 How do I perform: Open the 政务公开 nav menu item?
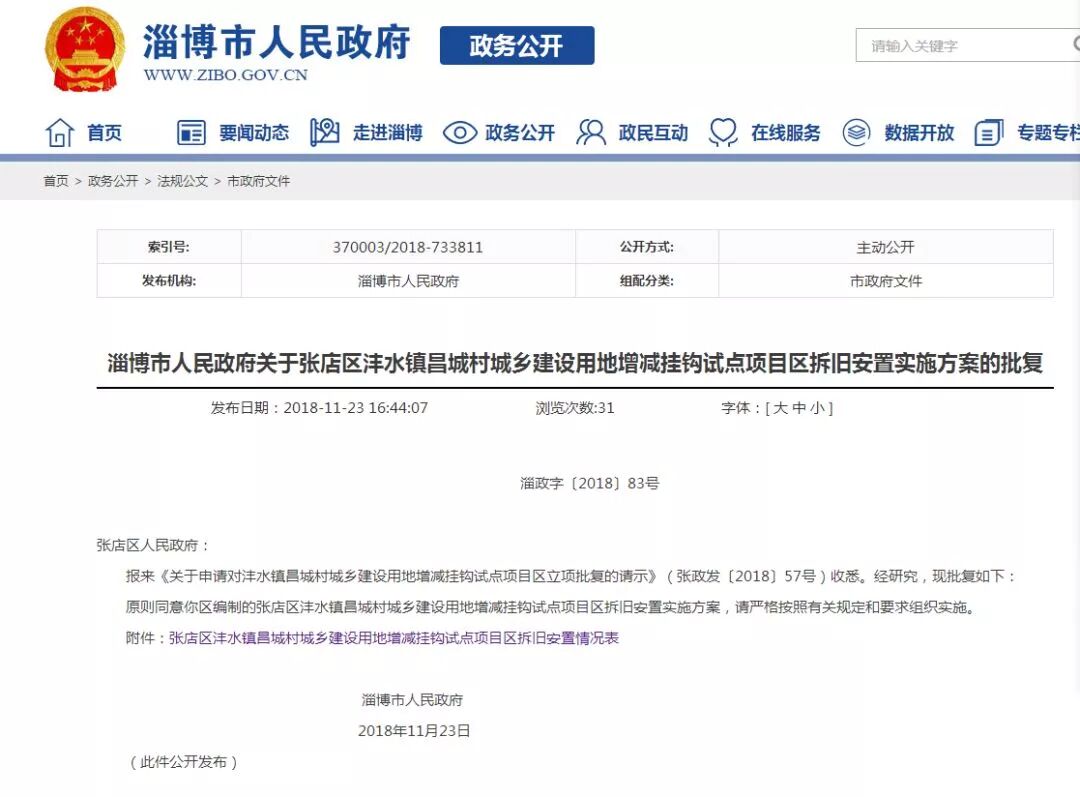pos(520,132)
